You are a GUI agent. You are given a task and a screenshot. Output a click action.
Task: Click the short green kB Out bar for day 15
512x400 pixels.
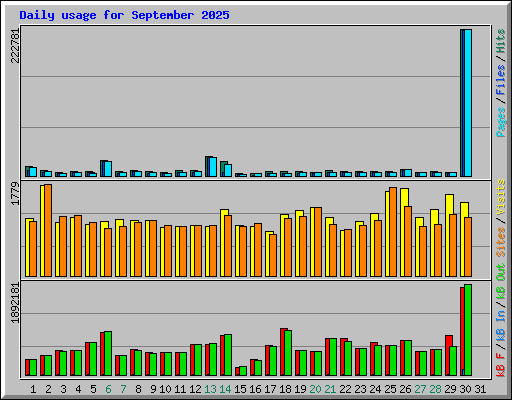click(x=243, y=371)
